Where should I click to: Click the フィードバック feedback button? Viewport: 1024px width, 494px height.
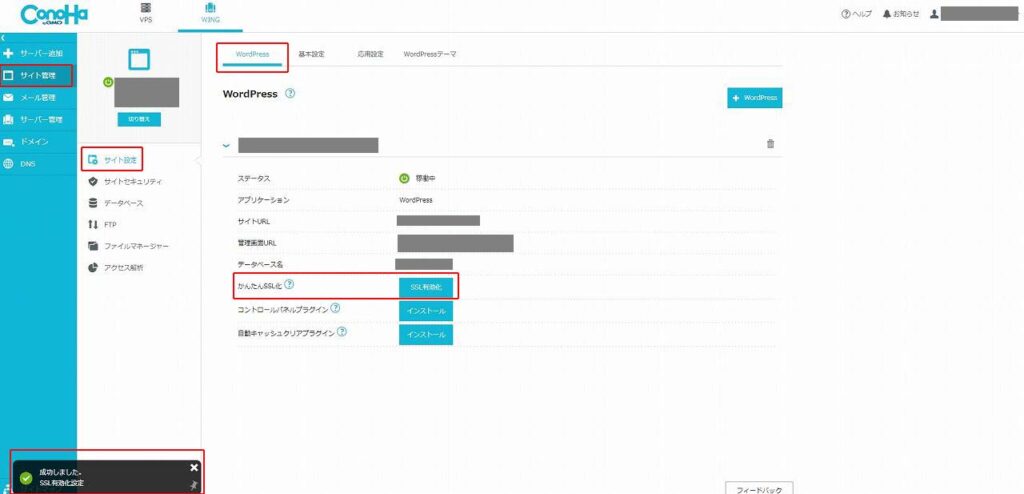click(760, 489)
